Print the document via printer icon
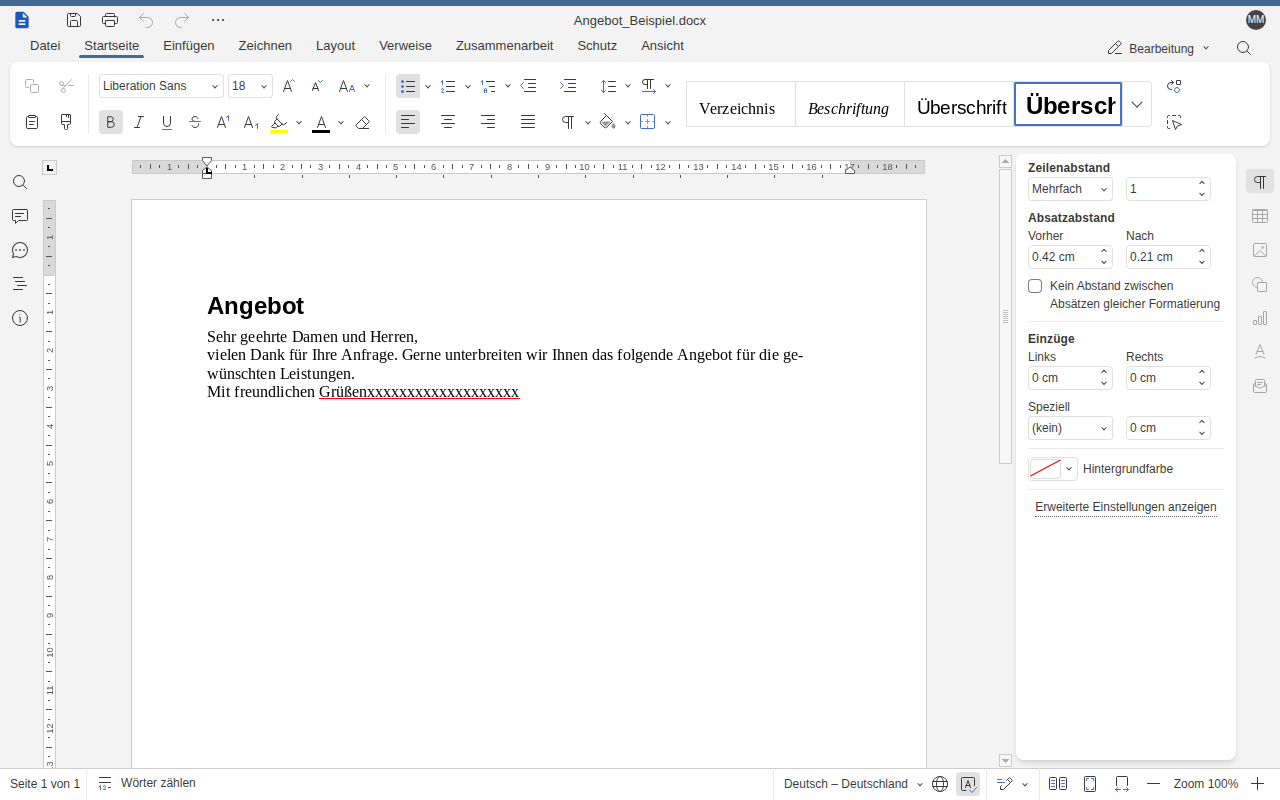 click(x=110, y=20)
